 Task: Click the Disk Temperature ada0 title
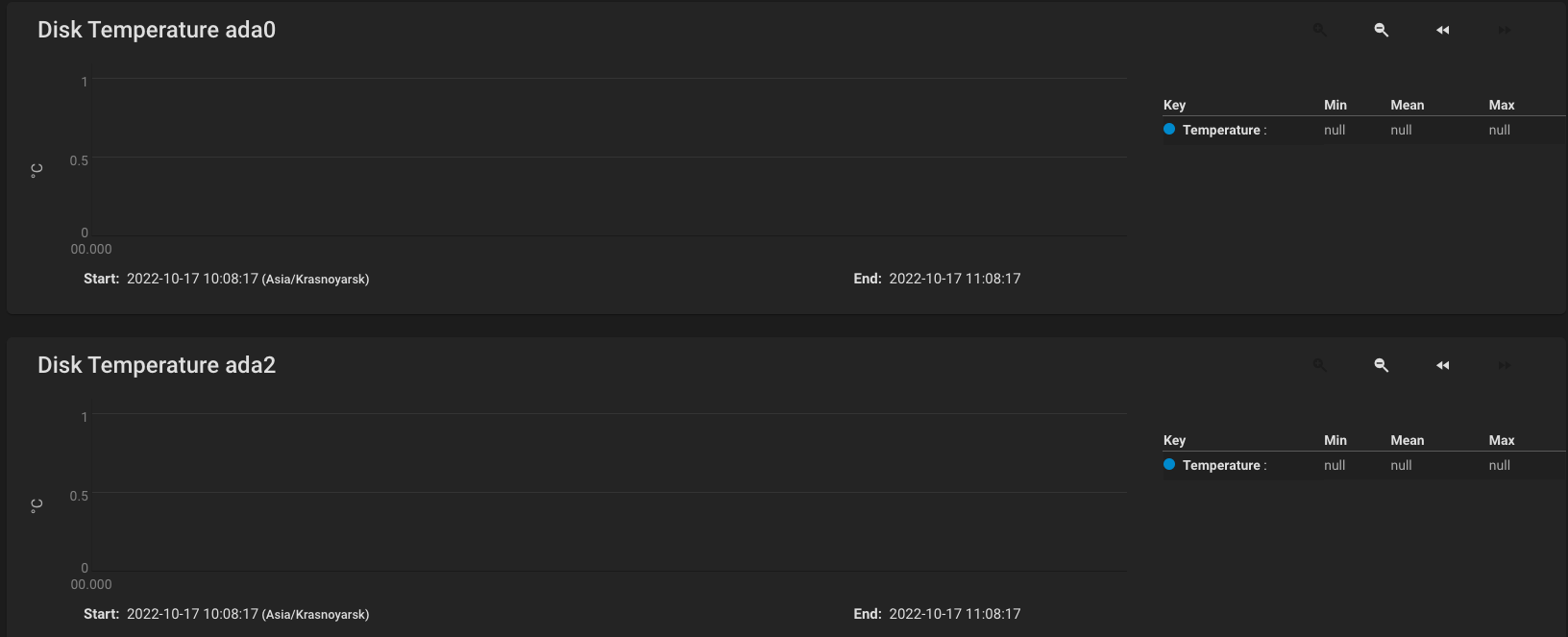pos(157,30)
